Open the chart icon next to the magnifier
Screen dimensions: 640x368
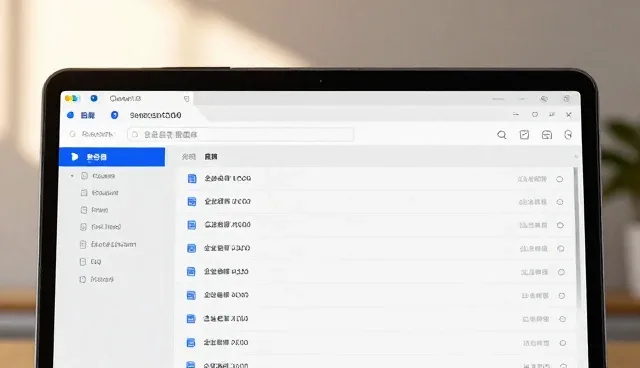pos(524,135)
